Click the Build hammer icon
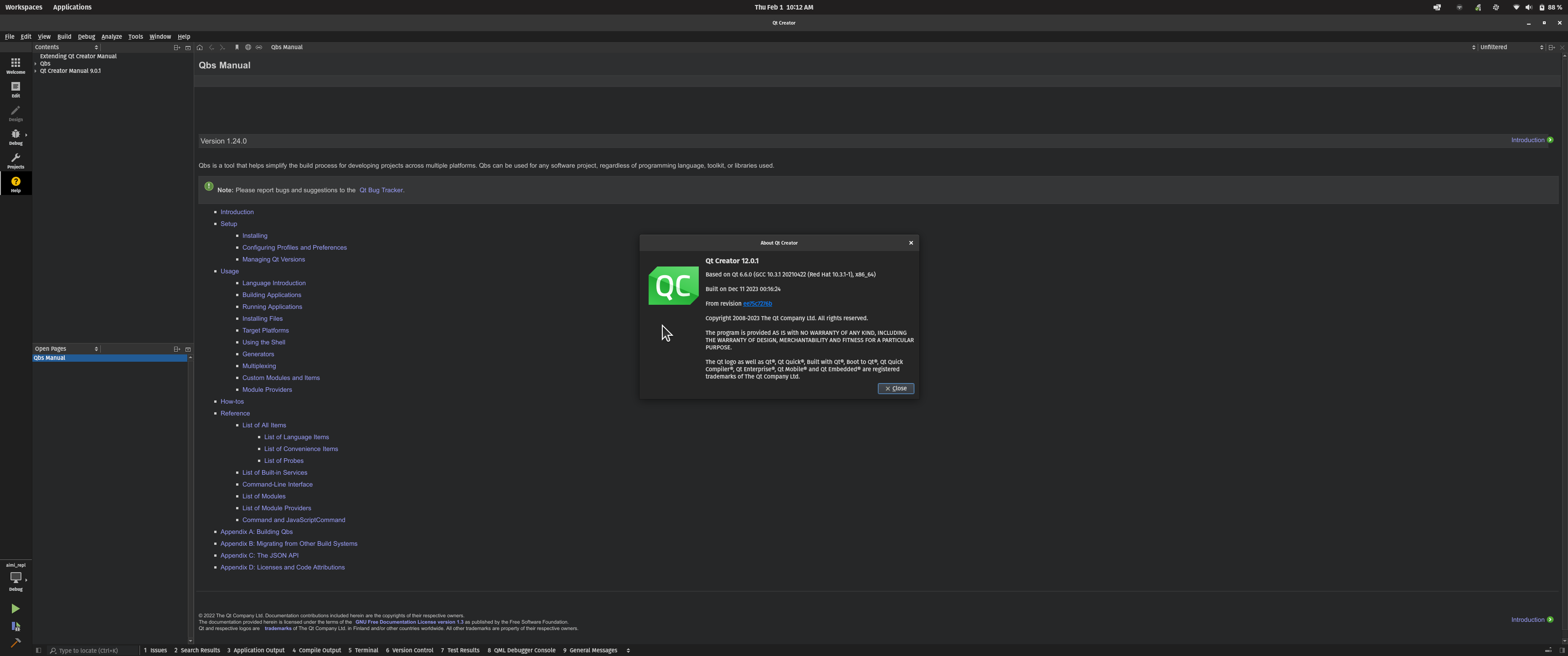The width and height of the screenshot is (1568, 656). tap(15, 643)
